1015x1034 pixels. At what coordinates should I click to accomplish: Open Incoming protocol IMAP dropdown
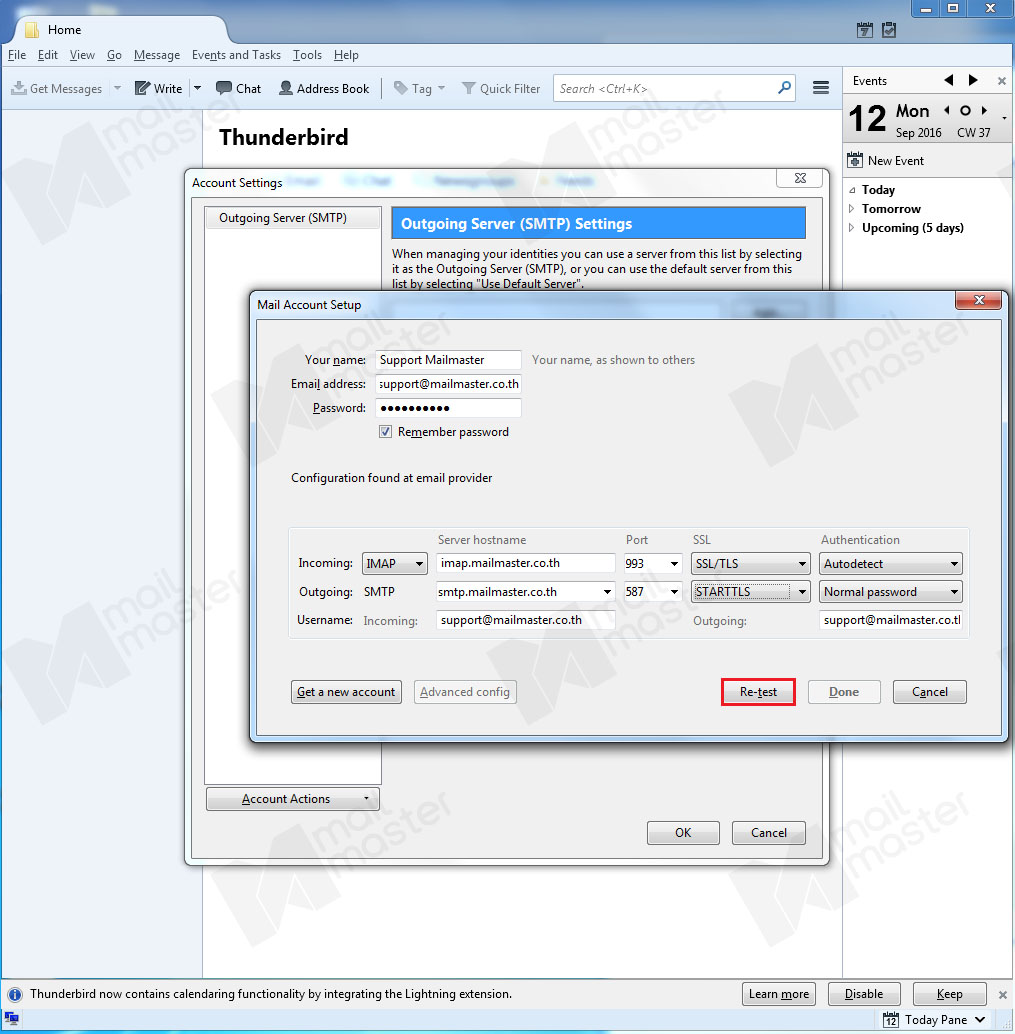(x=394, y=564)
